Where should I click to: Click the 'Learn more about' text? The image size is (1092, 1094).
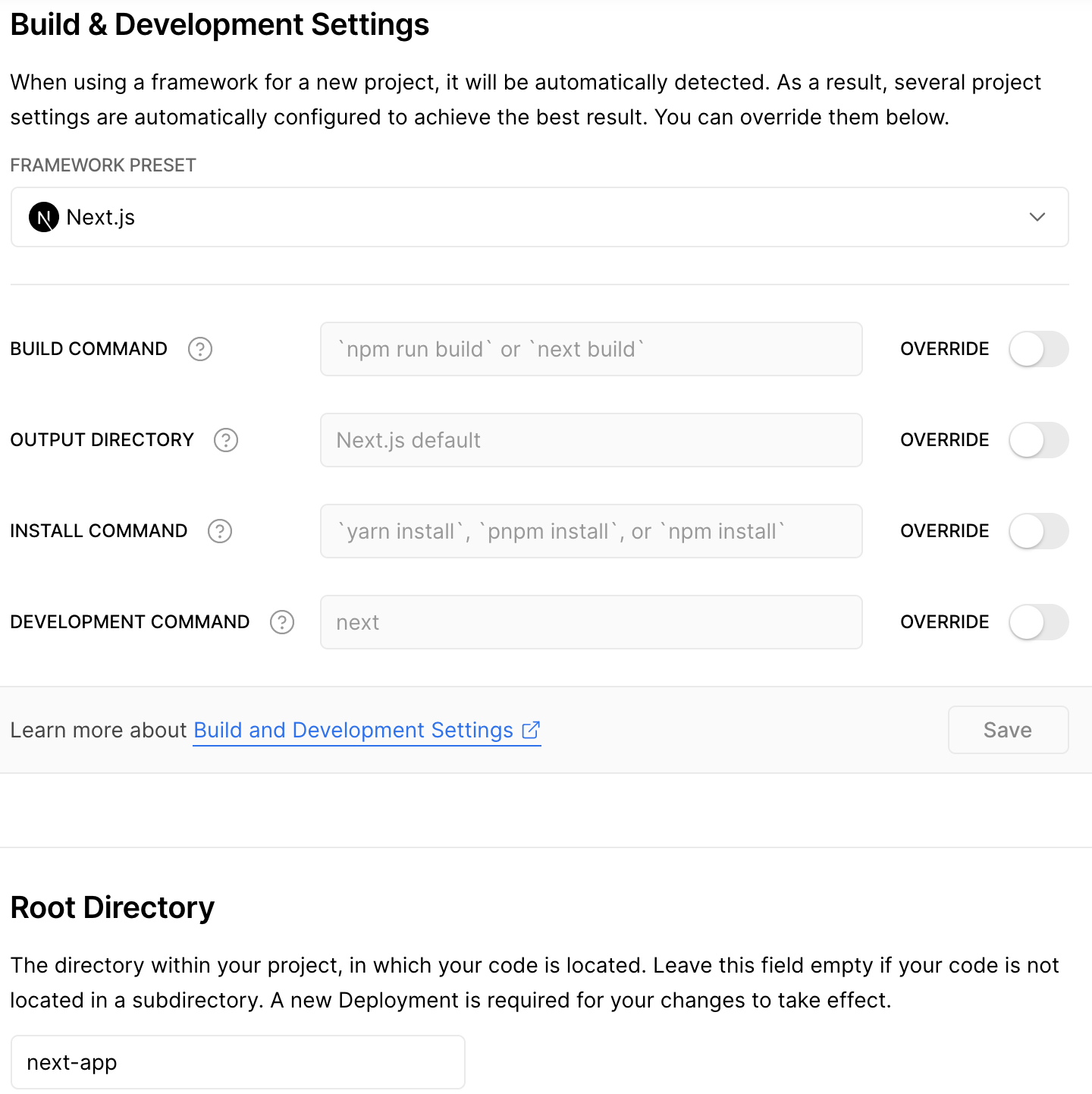[99, 730]
